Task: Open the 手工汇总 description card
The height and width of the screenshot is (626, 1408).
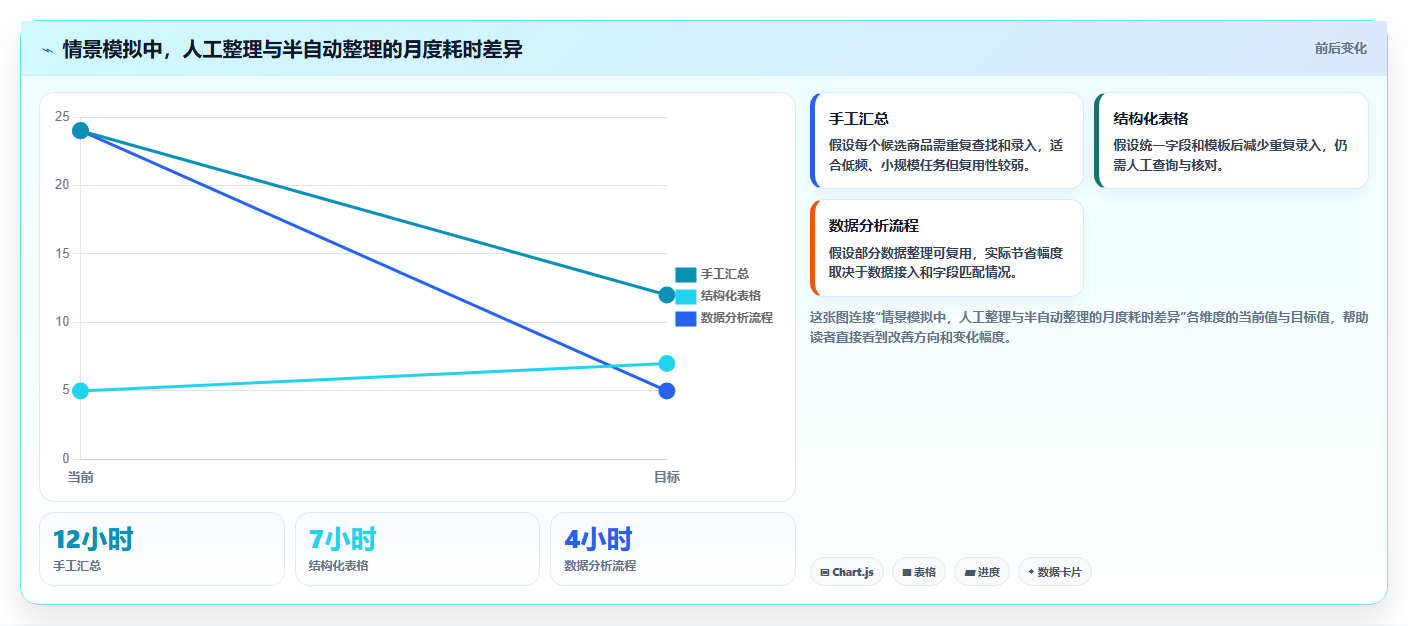Action: click(947, 141)
